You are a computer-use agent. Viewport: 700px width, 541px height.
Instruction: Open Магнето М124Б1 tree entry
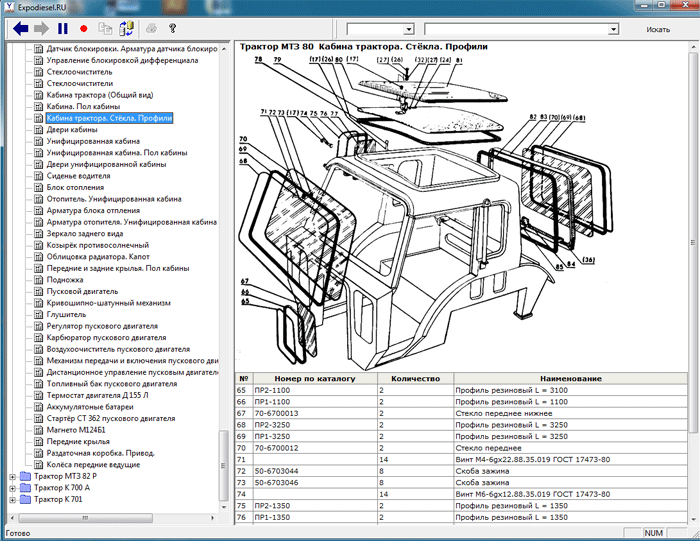pyautogui.click(x=76, y=431)
